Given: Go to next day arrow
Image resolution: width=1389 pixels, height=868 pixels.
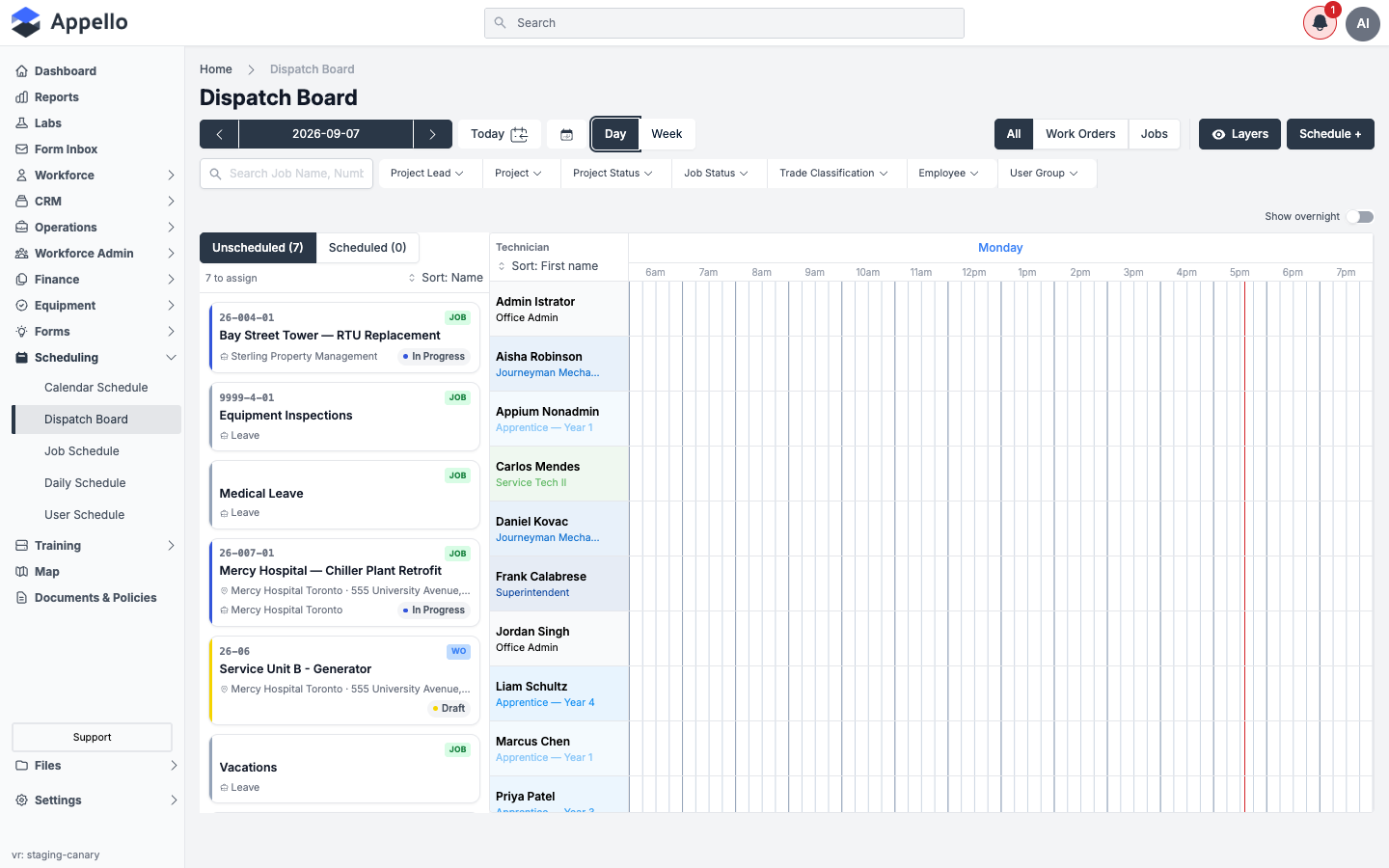Looking at the screenshot, I should pyautogui.click(x=432, y=134).
